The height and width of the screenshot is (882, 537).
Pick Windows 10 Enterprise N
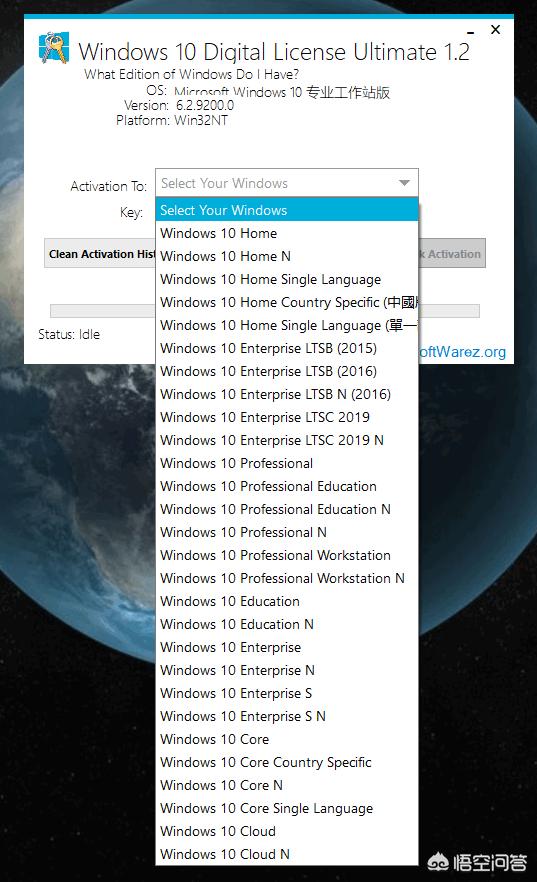pyautogui.click(x=287, y=670)
